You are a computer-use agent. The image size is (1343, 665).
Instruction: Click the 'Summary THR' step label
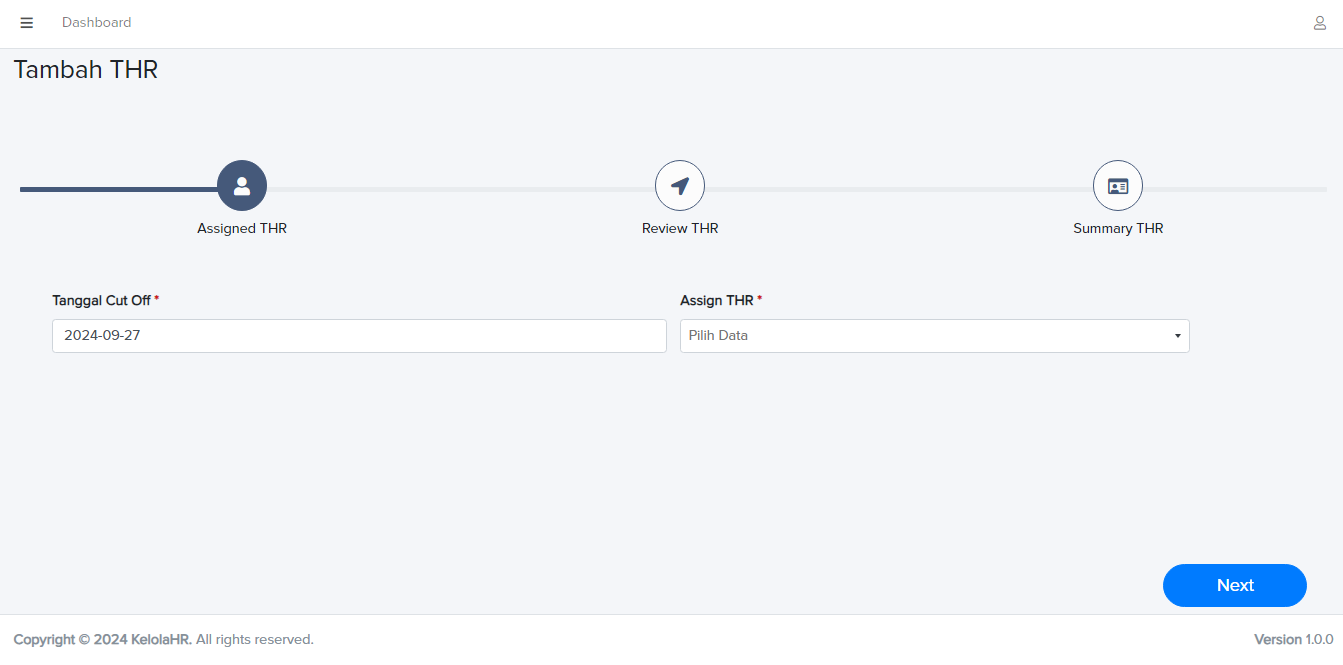click(1118, 228)
